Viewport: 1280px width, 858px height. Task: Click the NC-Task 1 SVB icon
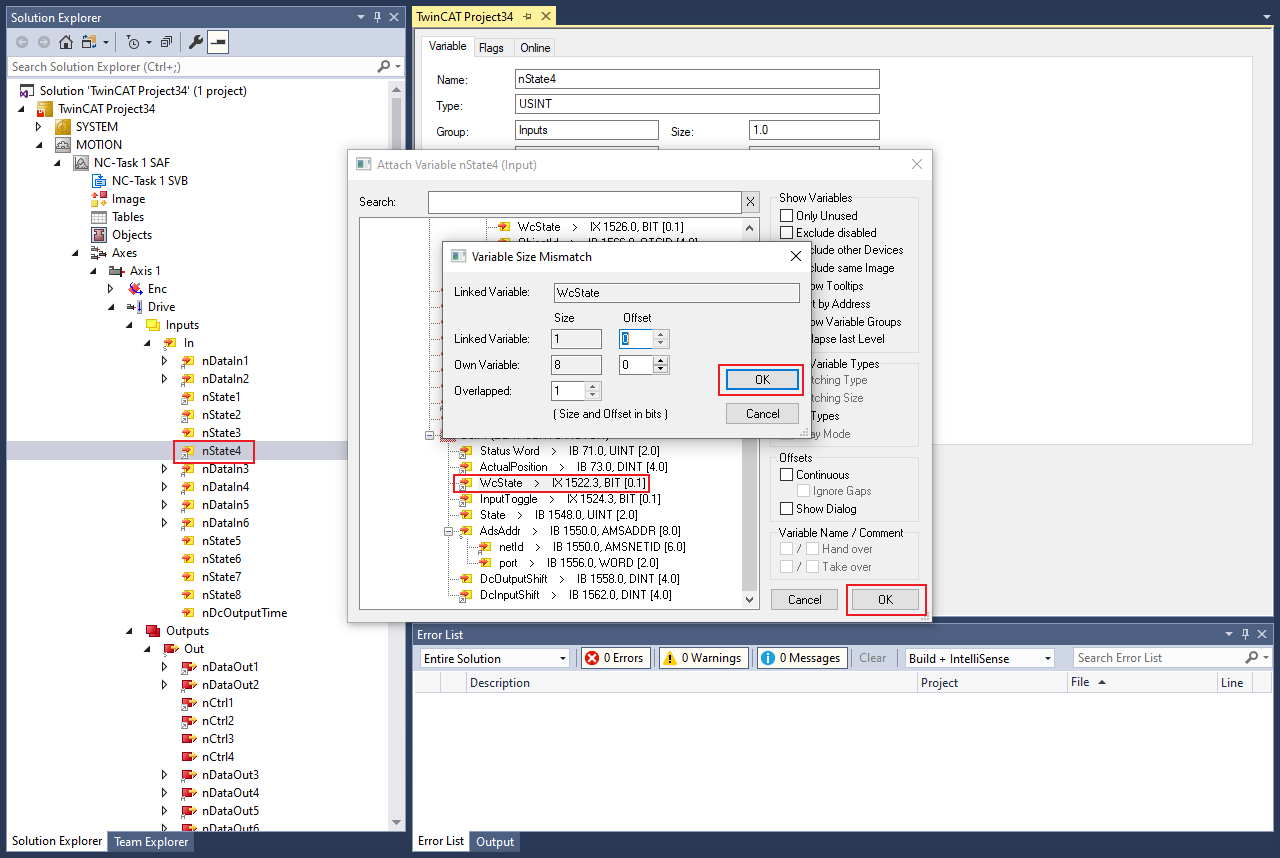click(x=98, y=181)
